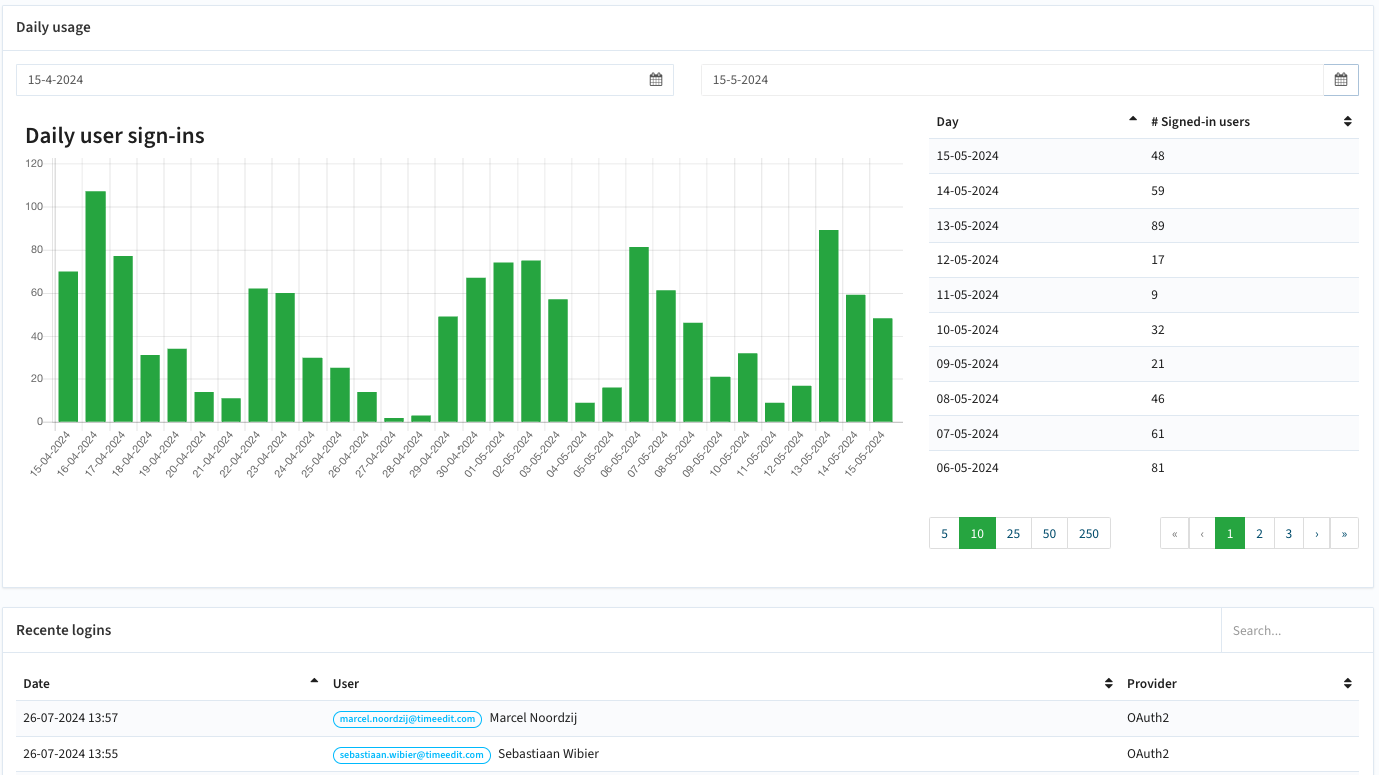Screen dimensions: 1379x775
Task: Click the 22-04-2024 bar in chart
Action: (x=258, y=355)
